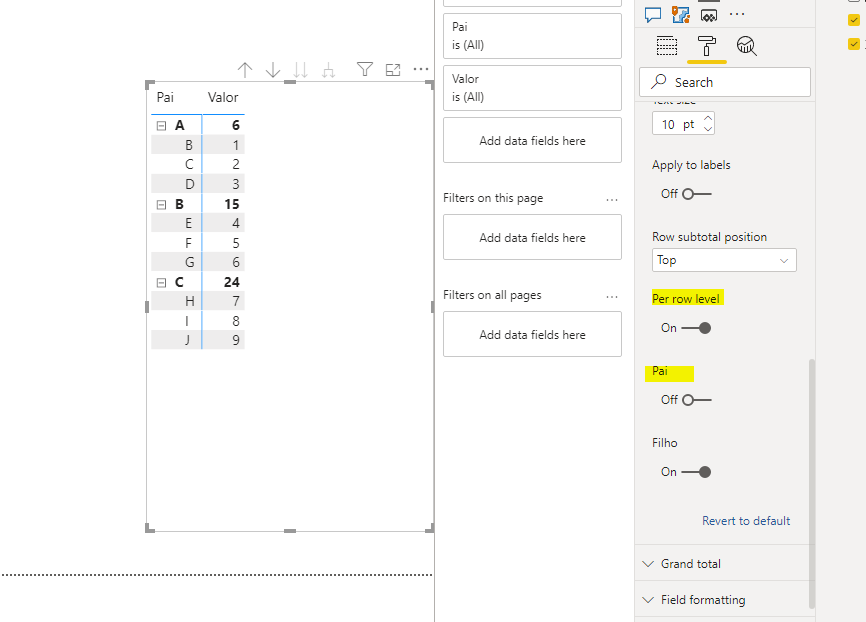Click the 'Valor' column header in matrix
The image size is (866, 622).
point(223,98)
